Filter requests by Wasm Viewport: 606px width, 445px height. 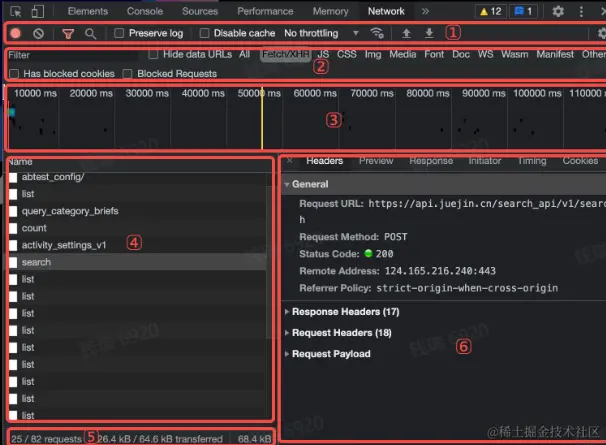(515, 54)
